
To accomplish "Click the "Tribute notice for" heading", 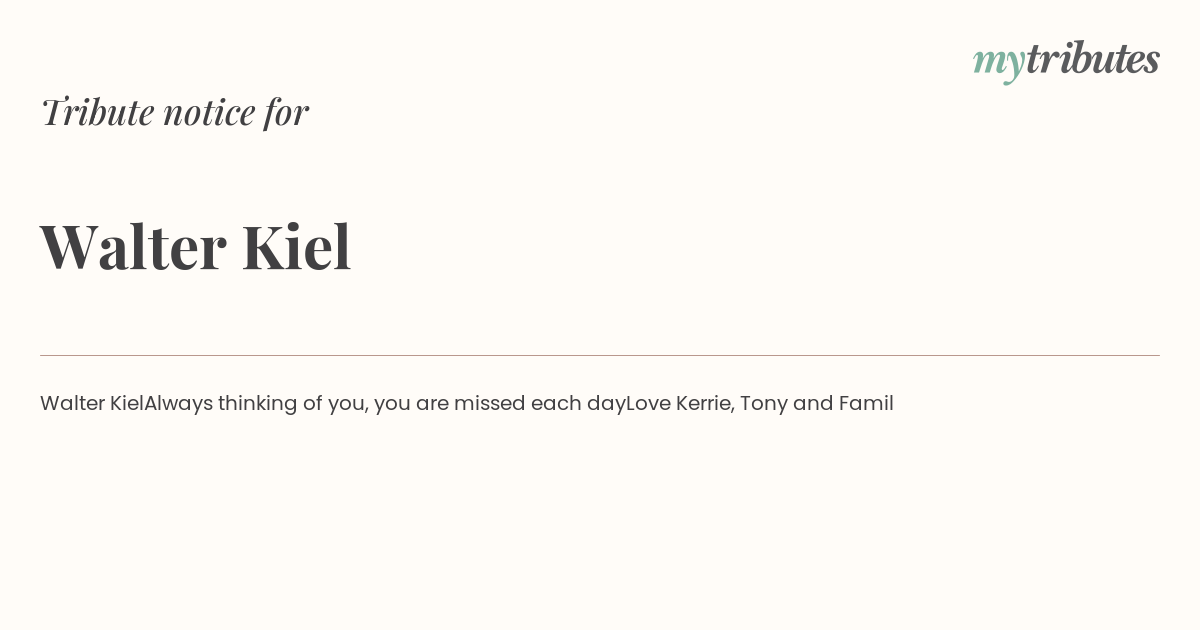I will click(x=174, y=112).
